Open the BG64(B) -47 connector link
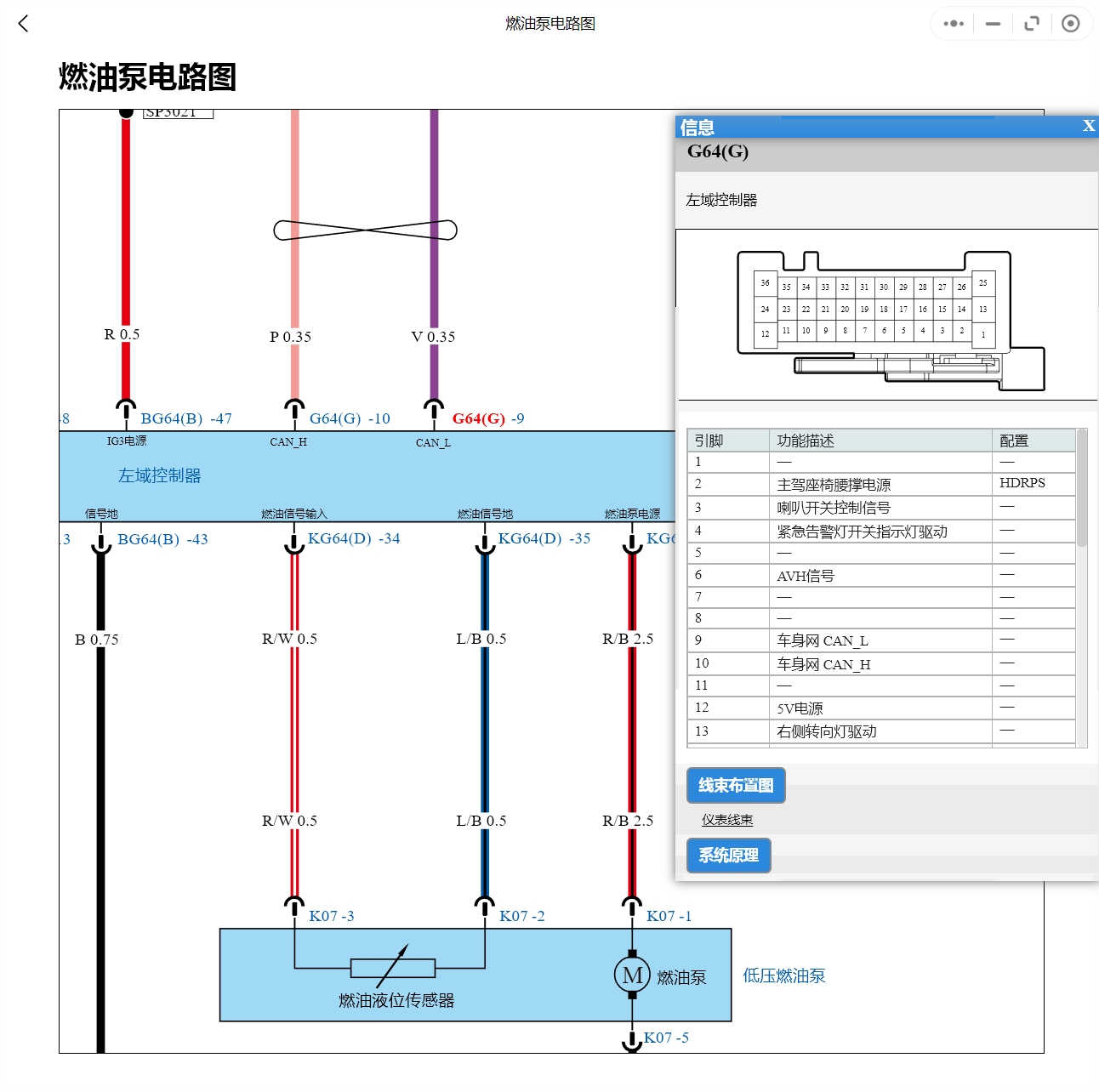Screen dimensions: 1099x1092 click(x=186, y=418)
